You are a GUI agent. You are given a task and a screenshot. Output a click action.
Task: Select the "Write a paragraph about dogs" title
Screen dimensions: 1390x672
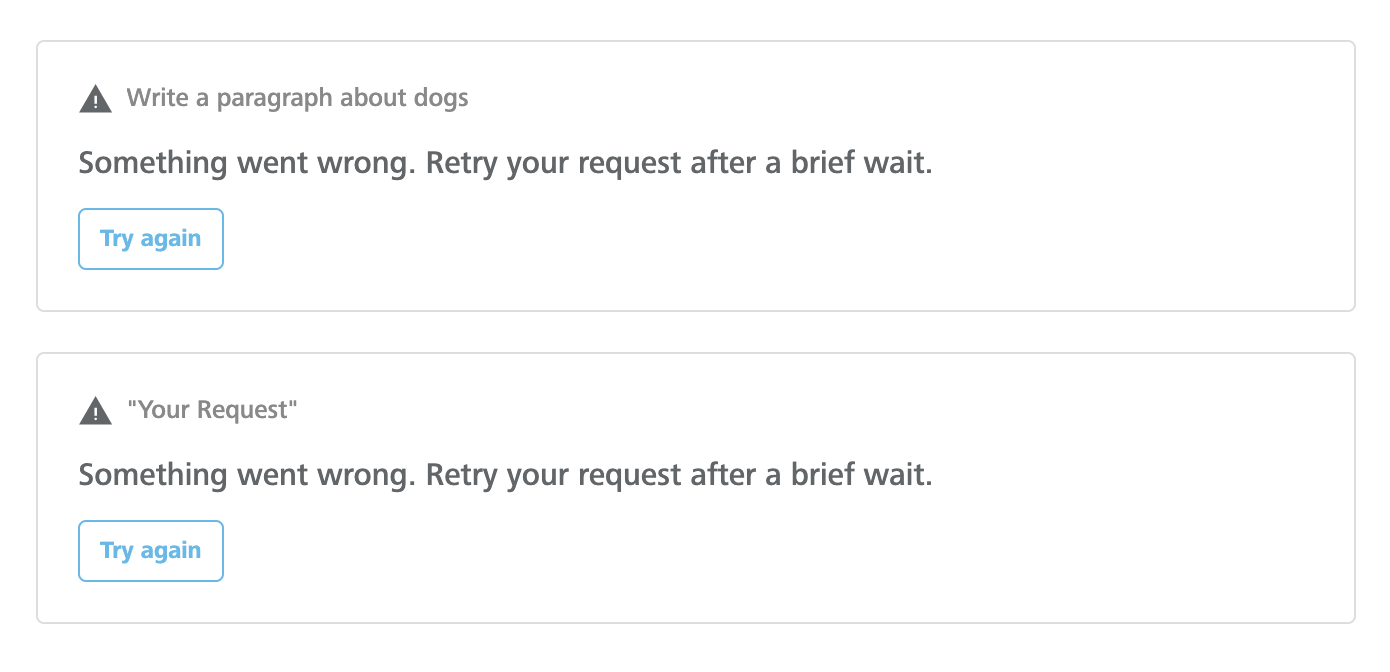[x=297, y=98]
